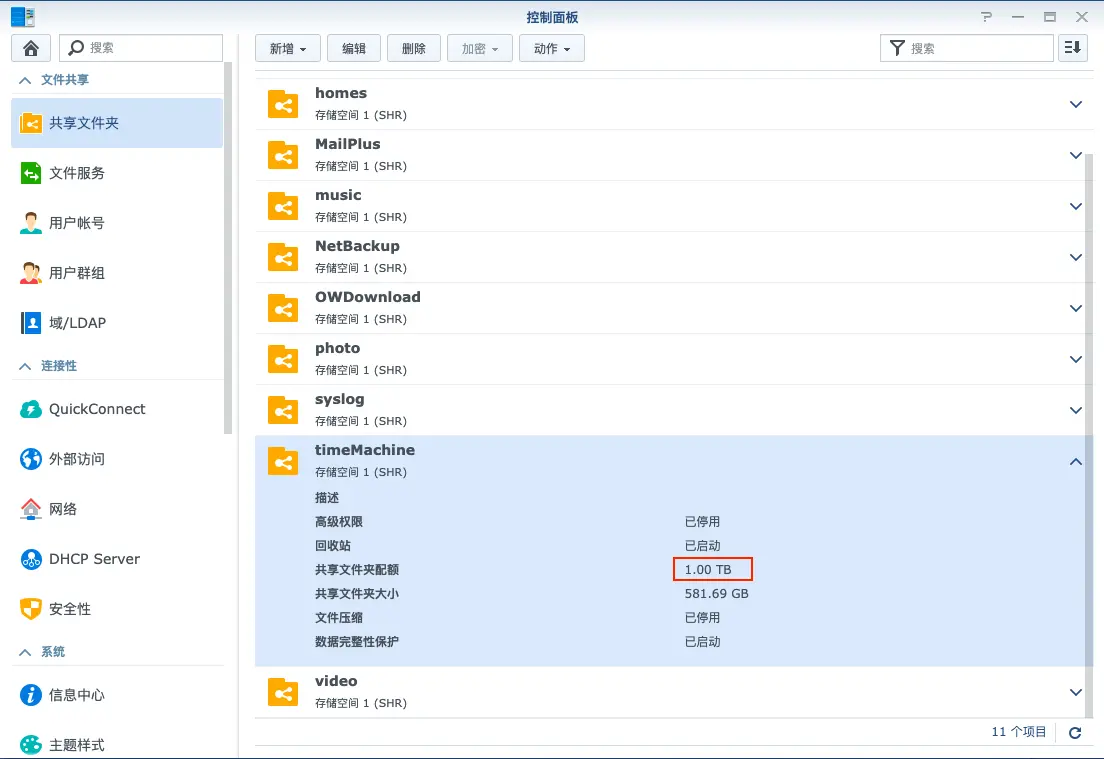Expand the MailPlus folder details
This screenshot has width=1104, height=759.
tap(1076, 155)
